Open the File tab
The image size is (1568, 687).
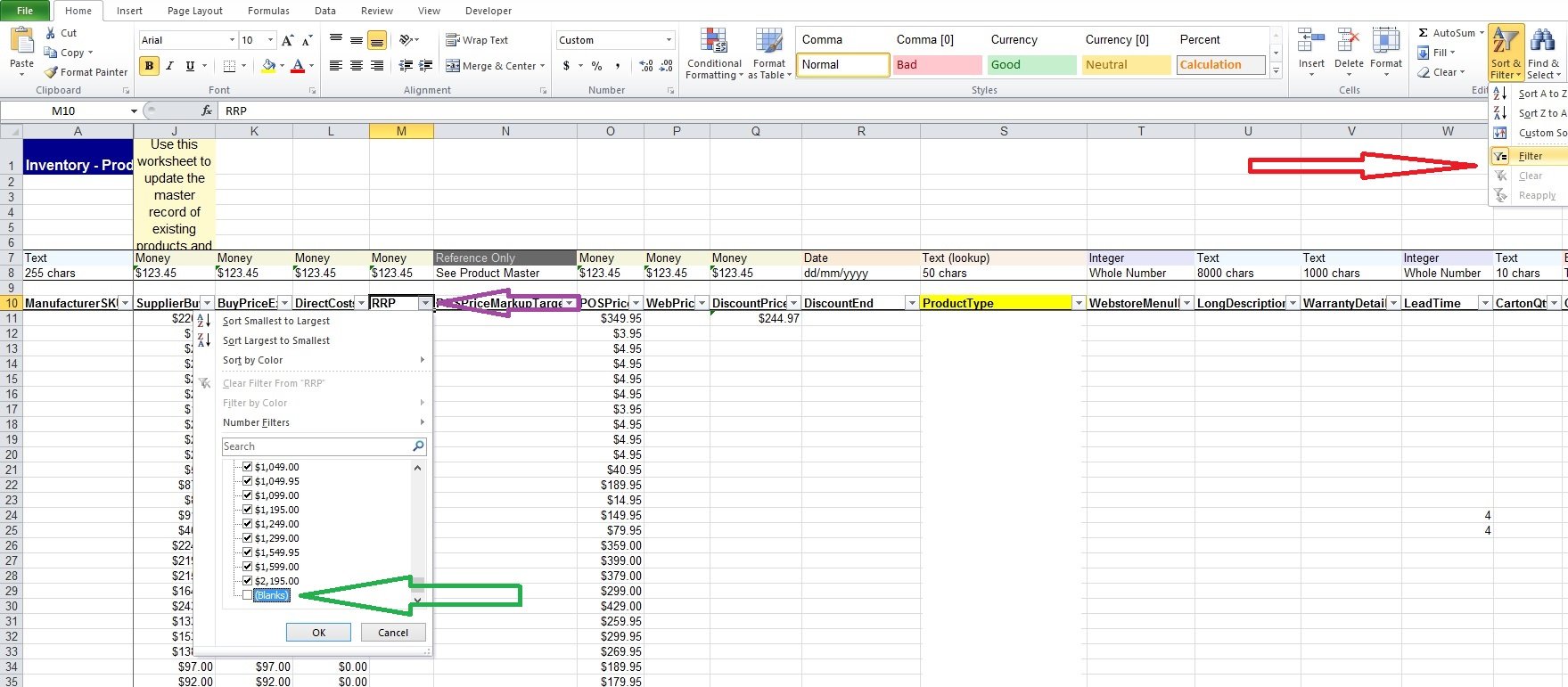click(25, 11)
